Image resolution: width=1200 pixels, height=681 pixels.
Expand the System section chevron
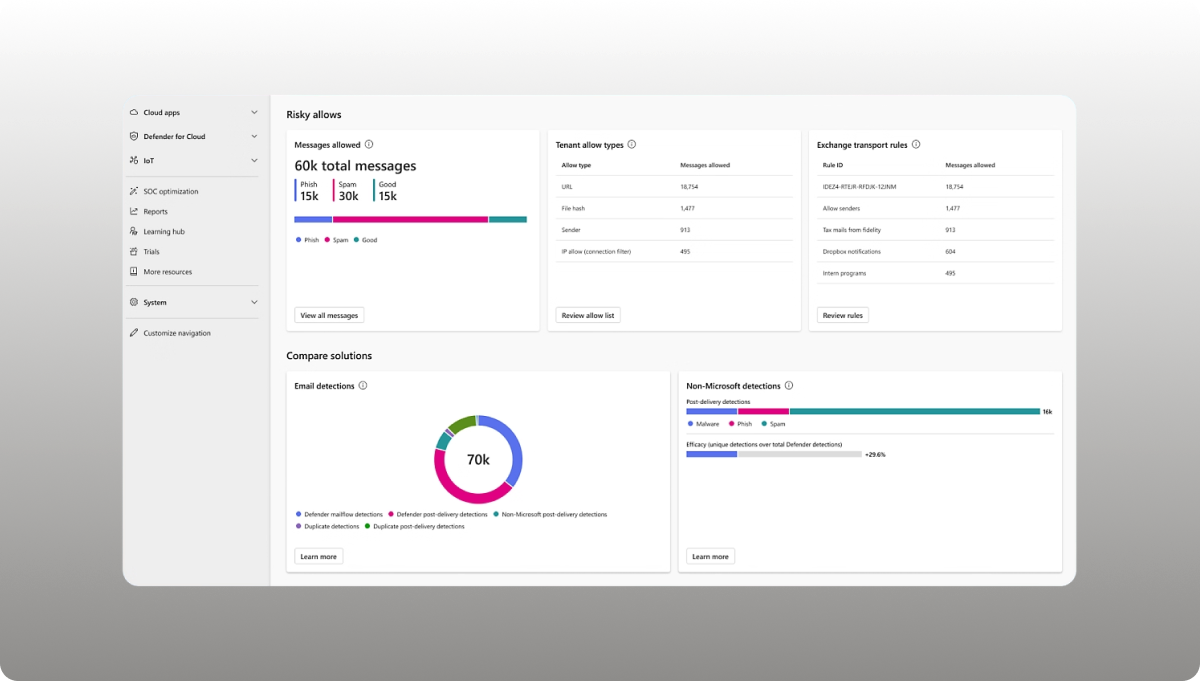point(254,302)
